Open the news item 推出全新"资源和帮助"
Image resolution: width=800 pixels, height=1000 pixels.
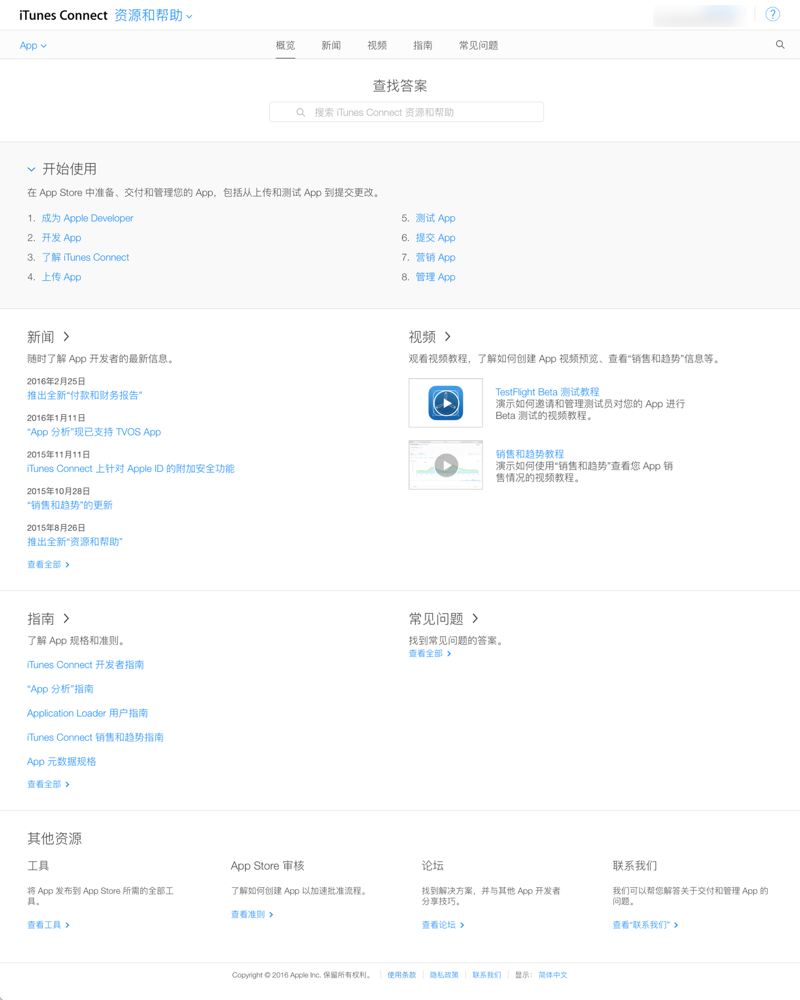75,542
